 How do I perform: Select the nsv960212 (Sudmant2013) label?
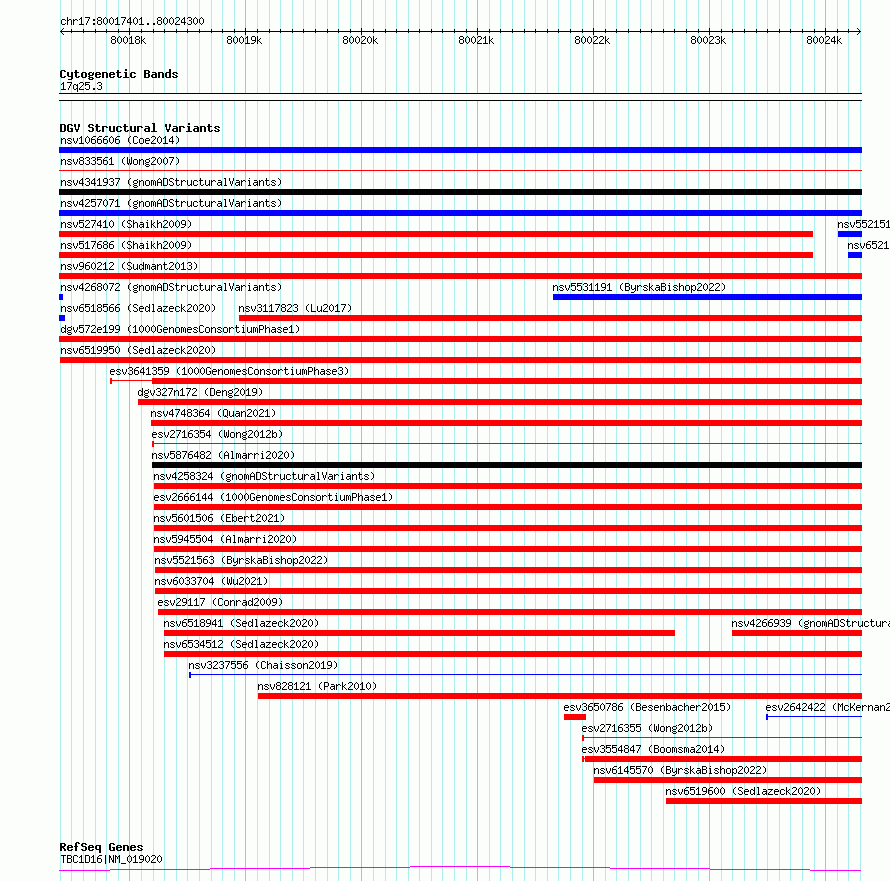point(129,266)
